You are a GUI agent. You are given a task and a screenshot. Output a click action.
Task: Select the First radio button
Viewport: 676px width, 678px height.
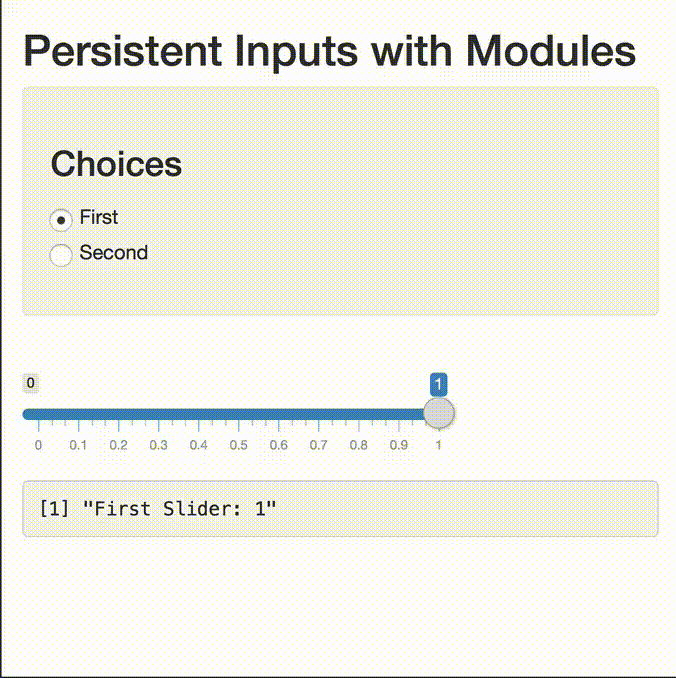click(61, 220)
